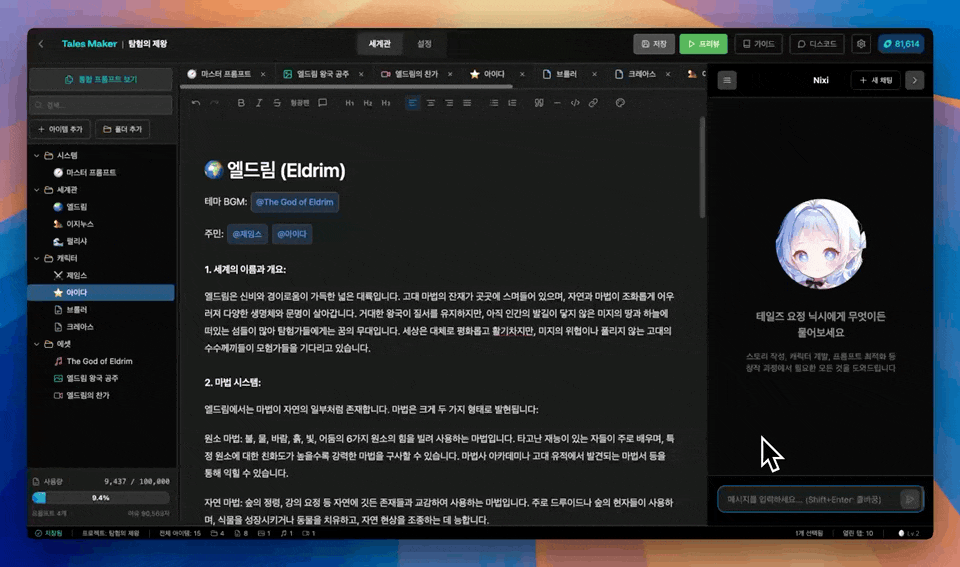Apply italic formatting to text
The height and width of the screenshot is (567, 960).
(x=259, y=103)
